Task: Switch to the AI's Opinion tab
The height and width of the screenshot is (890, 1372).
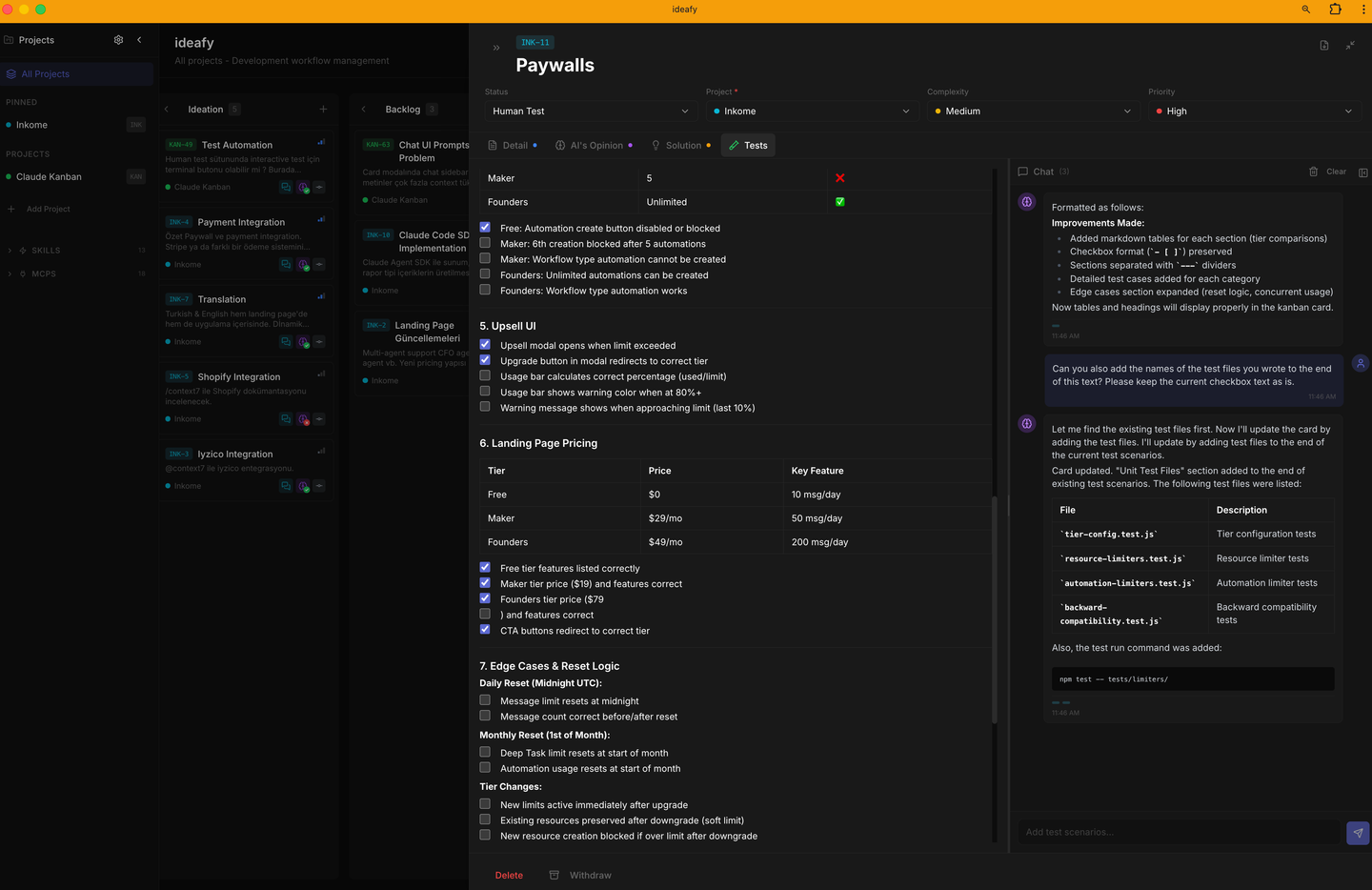Action: click(595, 146)
